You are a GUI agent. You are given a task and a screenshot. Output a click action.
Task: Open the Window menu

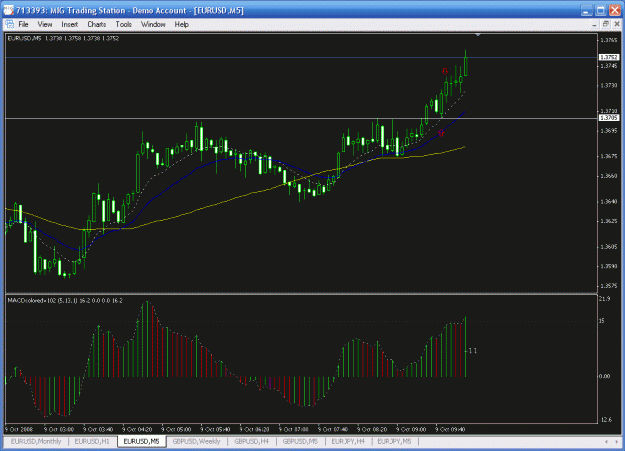coord(153,24)
